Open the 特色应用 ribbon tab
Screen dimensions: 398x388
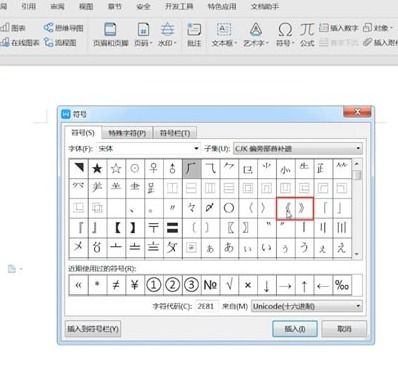click(222, 6)
